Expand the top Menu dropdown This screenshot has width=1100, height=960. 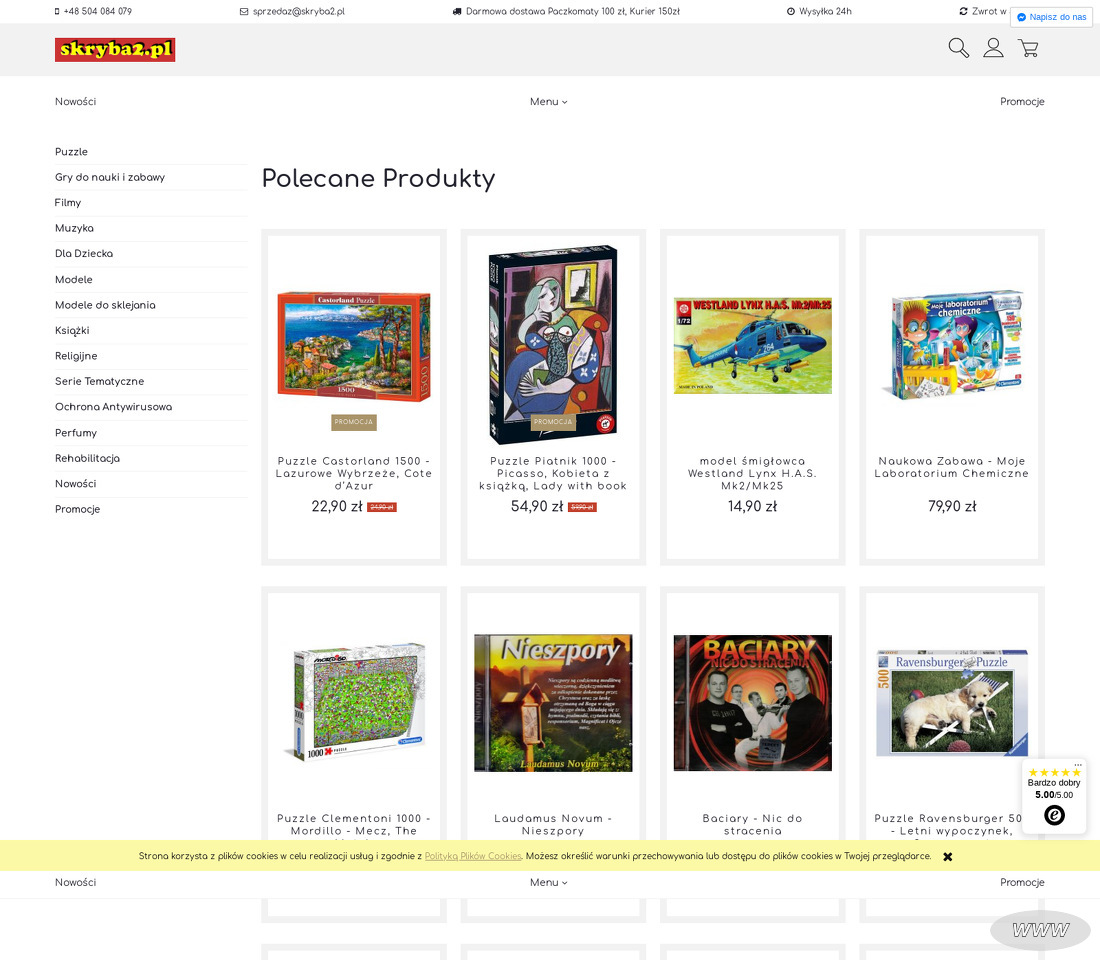coord(549,102)
